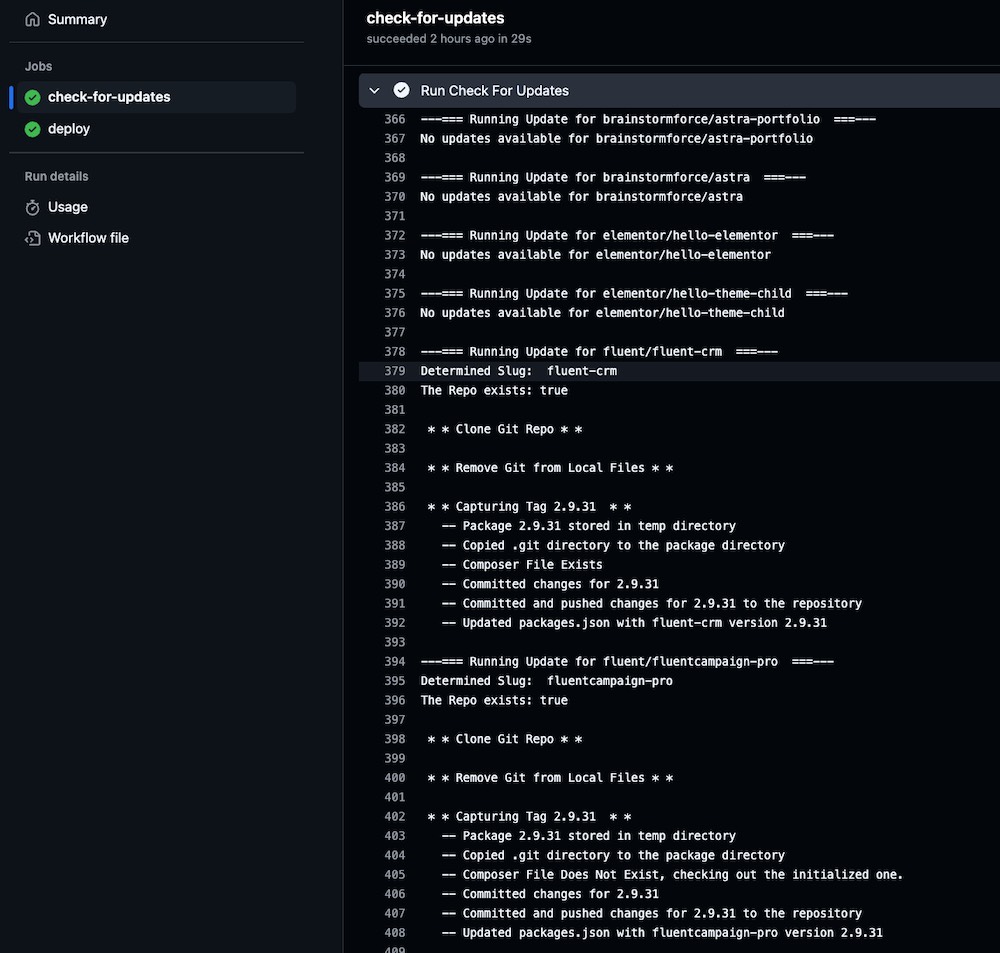Click "Determined Slug: fluent-crm" log line
Image resolution: width=1000 pixels, height=953 pixels.
pyautogui.click(x=518, y=371)
